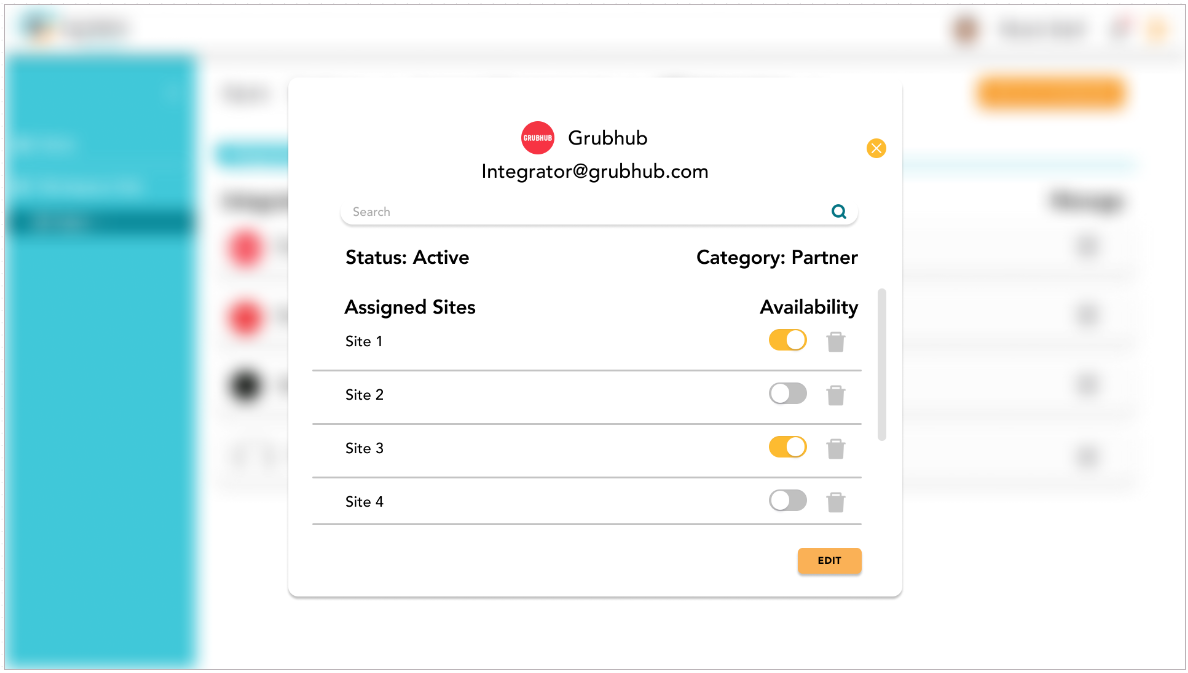
Task: Click the Integrator@grubhub.com email address
Action: coord(595,172)
